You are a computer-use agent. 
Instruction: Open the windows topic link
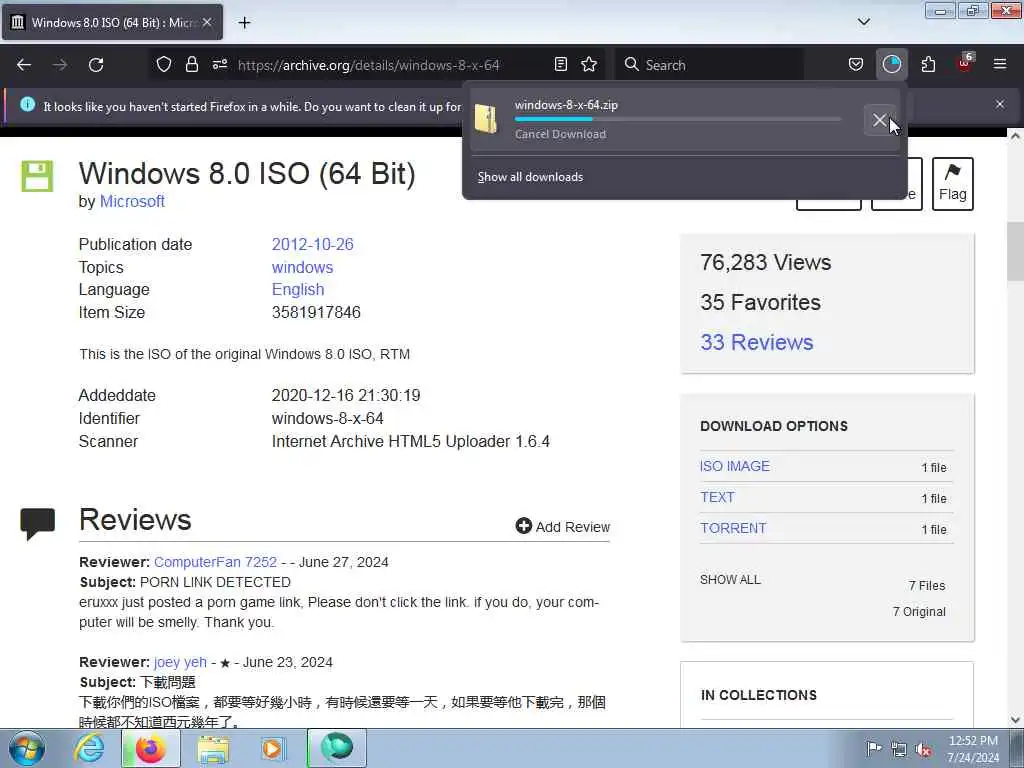click(302, 267)
